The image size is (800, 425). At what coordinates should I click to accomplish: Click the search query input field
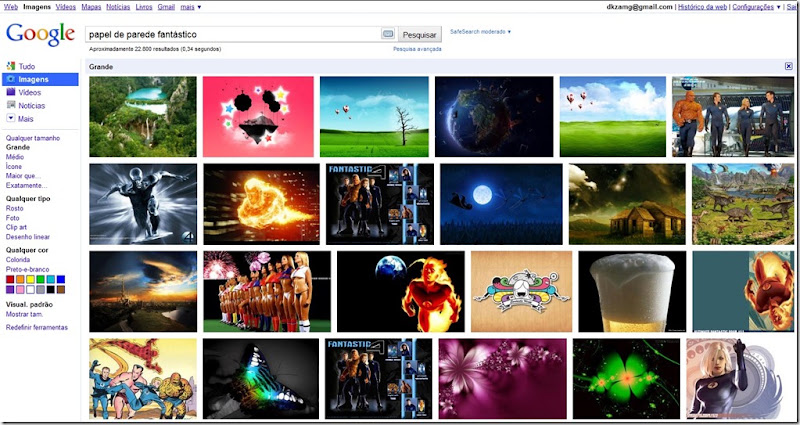point(233,34)
